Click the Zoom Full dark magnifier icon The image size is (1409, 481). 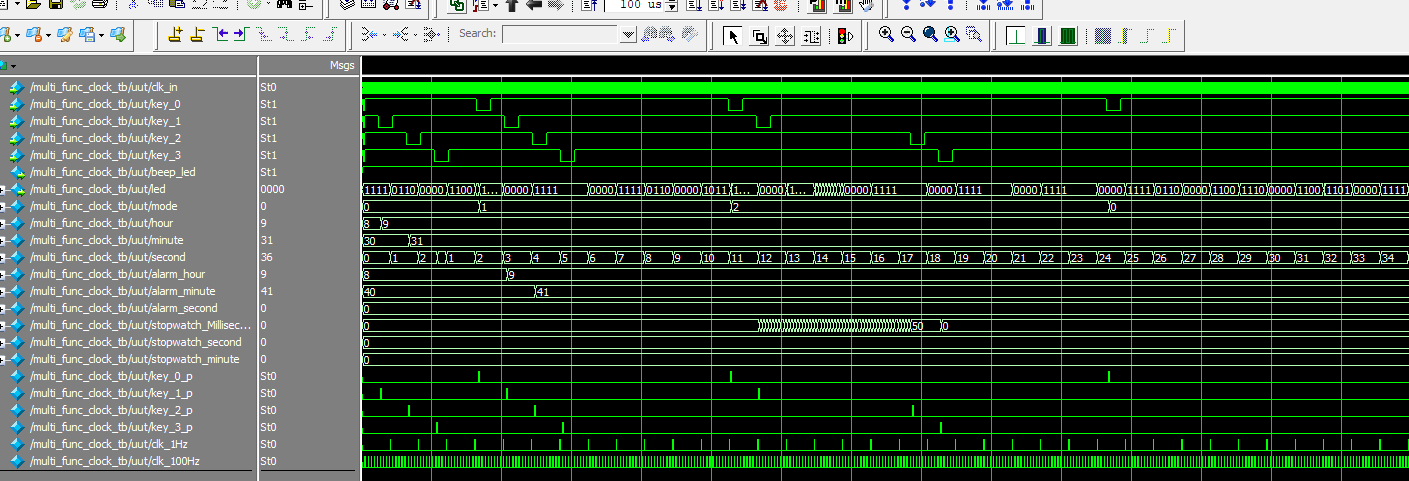tap(930, 35)
